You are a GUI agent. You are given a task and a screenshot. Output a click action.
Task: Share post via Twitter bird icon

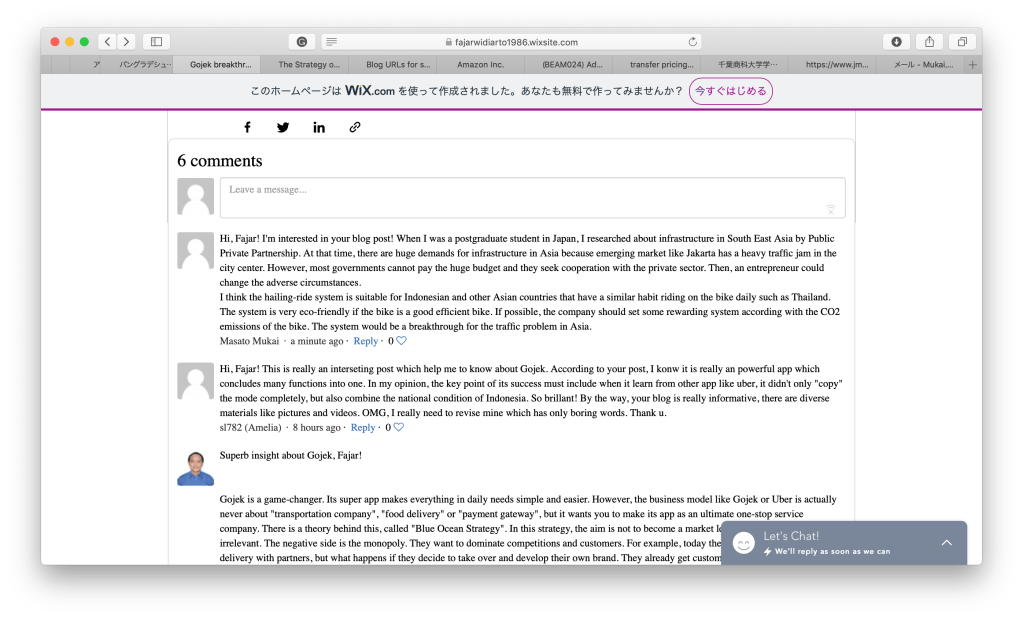click(x=283, y=127)
